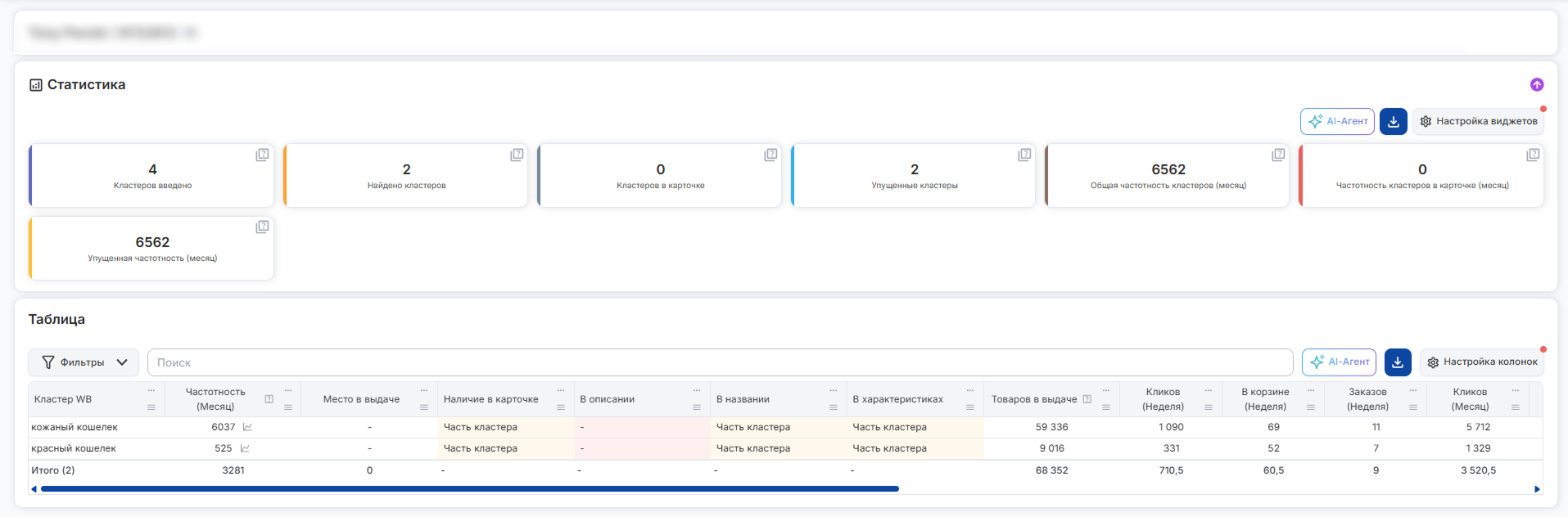Open hamburger menu of Место в выдаче column

point(424,407)
